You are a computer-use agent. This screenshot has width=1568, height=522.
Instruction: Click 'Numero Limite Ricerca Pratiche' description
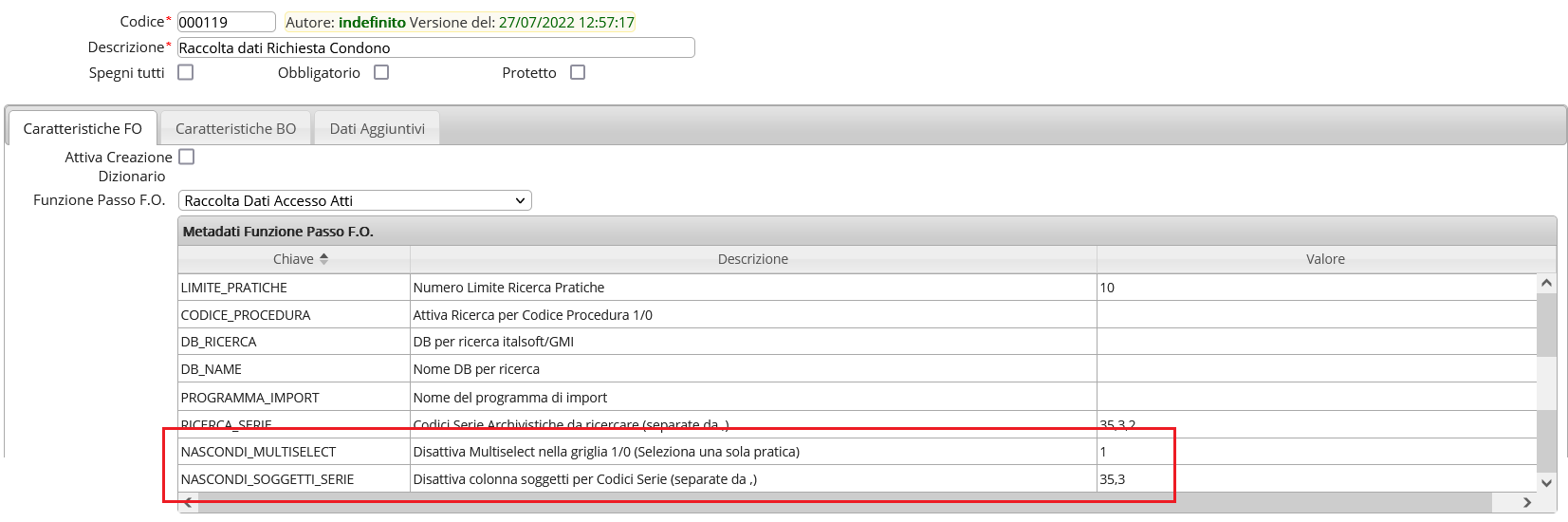(x=508, y=288)
